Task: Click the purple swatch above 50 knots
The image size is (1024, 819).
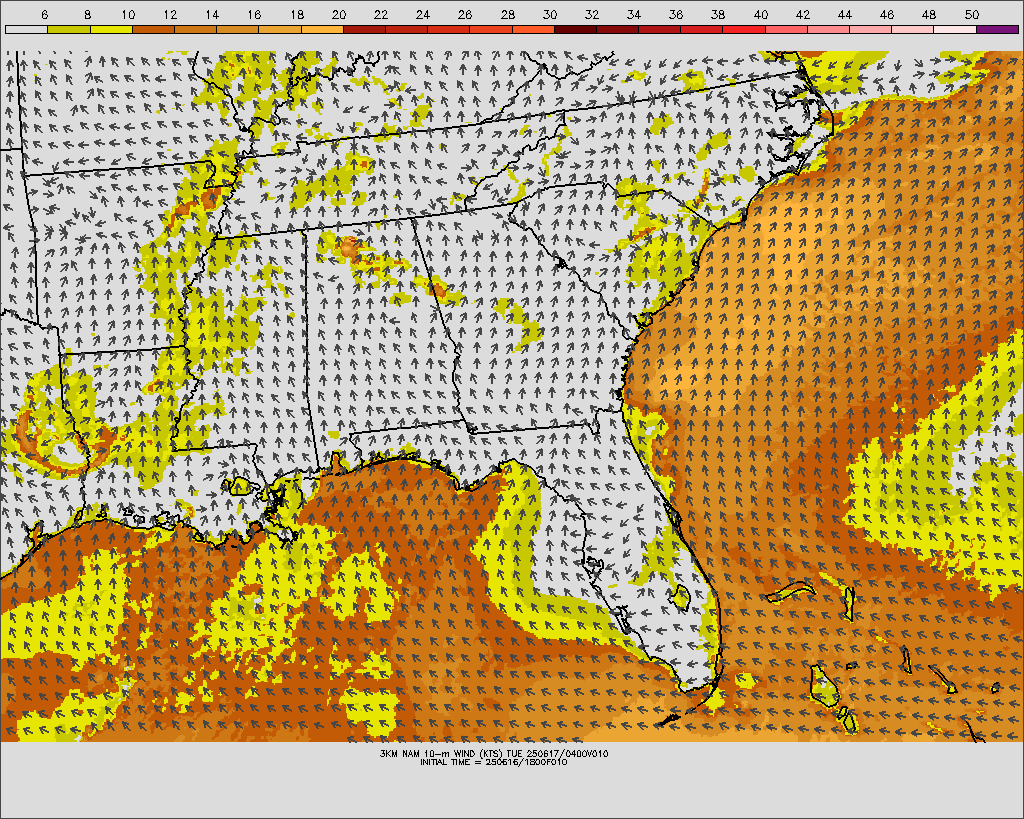Action: click(997, 29)
